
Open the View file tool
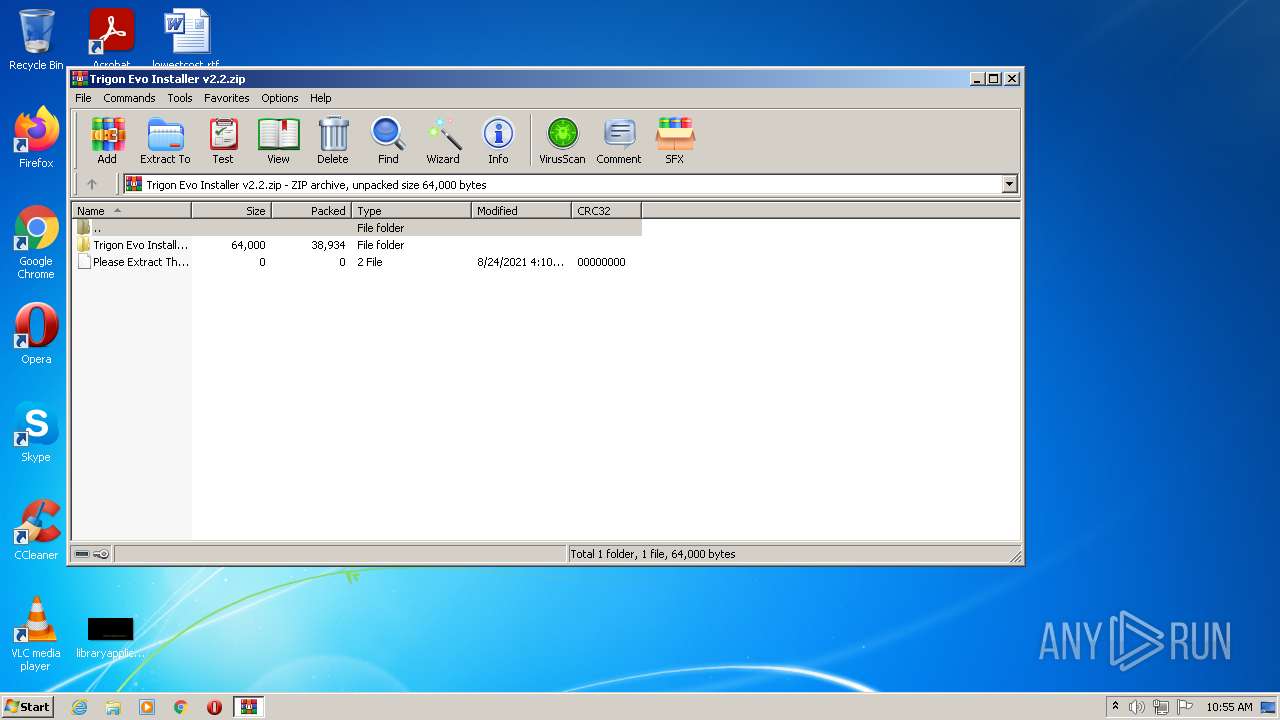[x=278, y=141]
